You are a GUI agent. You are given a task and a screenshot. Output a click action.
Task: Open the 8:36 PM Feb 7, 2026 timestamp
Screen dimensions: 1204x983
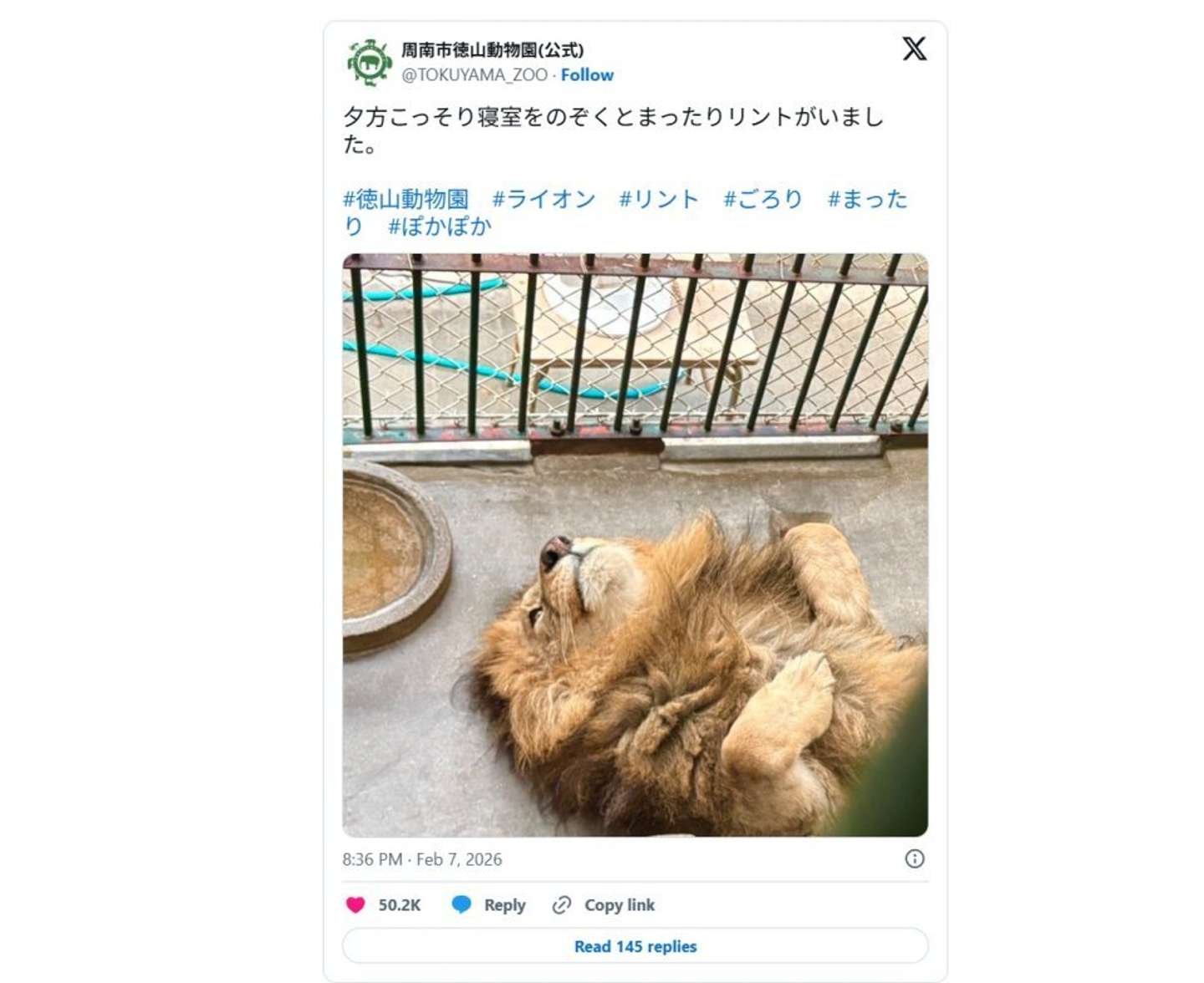(422, 859)
